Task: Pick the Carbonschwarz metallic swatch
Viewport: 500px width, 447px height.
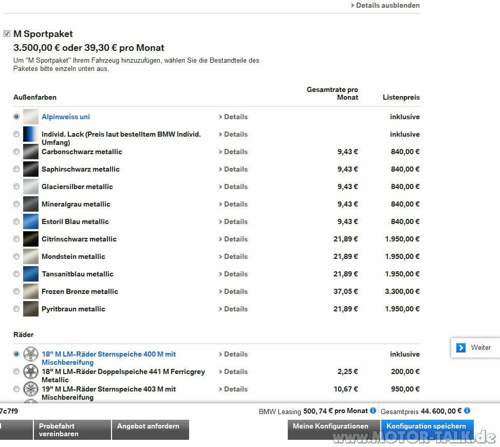Action: 31,152
